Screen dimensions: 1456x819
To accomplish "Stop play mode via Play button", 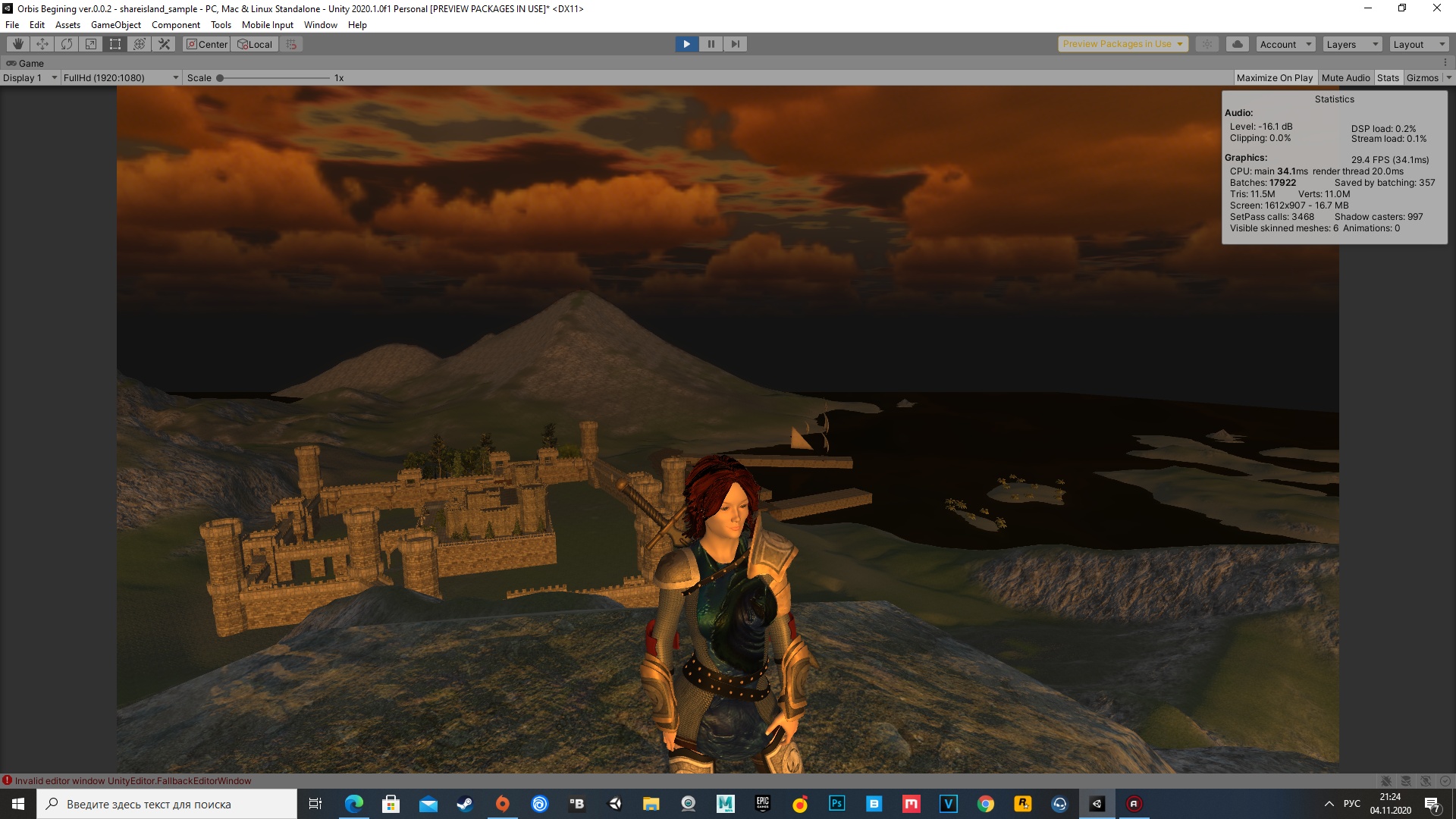I will [687, 44].
